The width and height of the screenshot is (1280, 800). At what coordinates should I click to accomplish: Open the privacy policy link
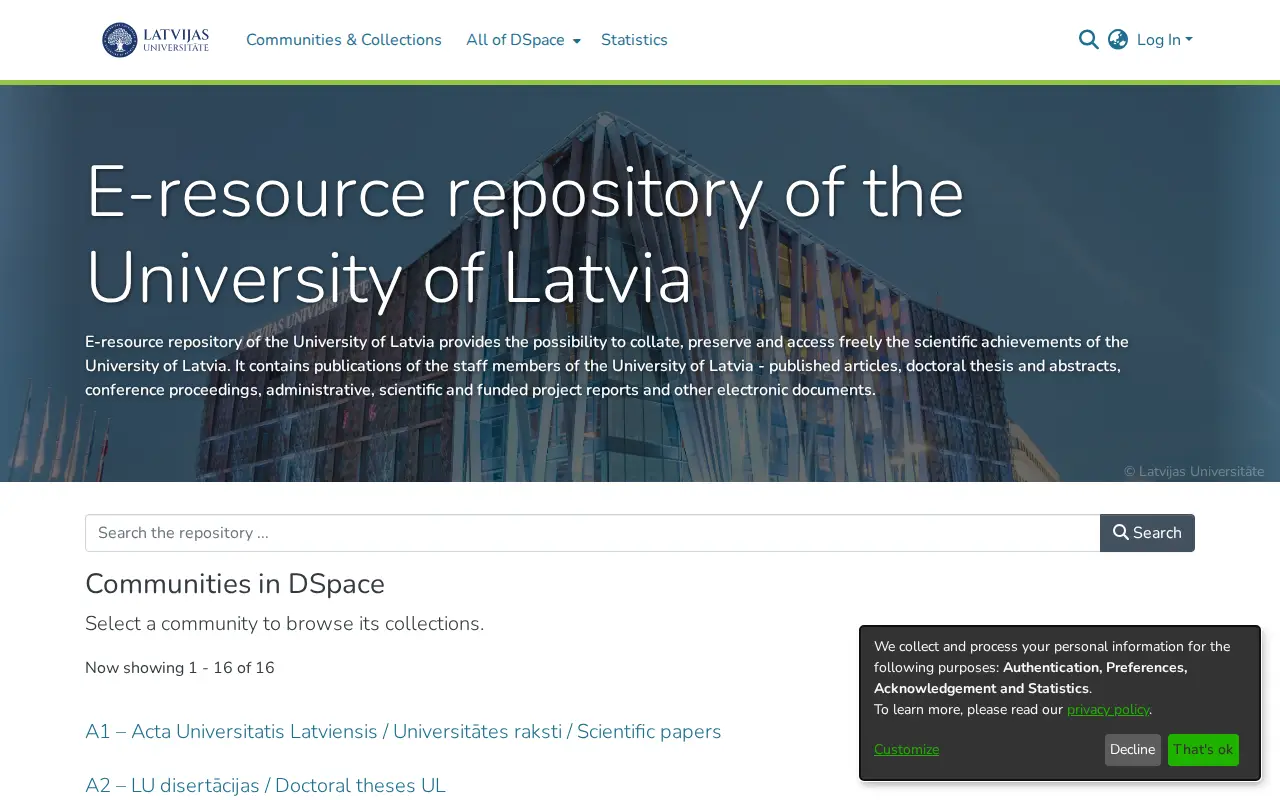[x=1108, y=710]
